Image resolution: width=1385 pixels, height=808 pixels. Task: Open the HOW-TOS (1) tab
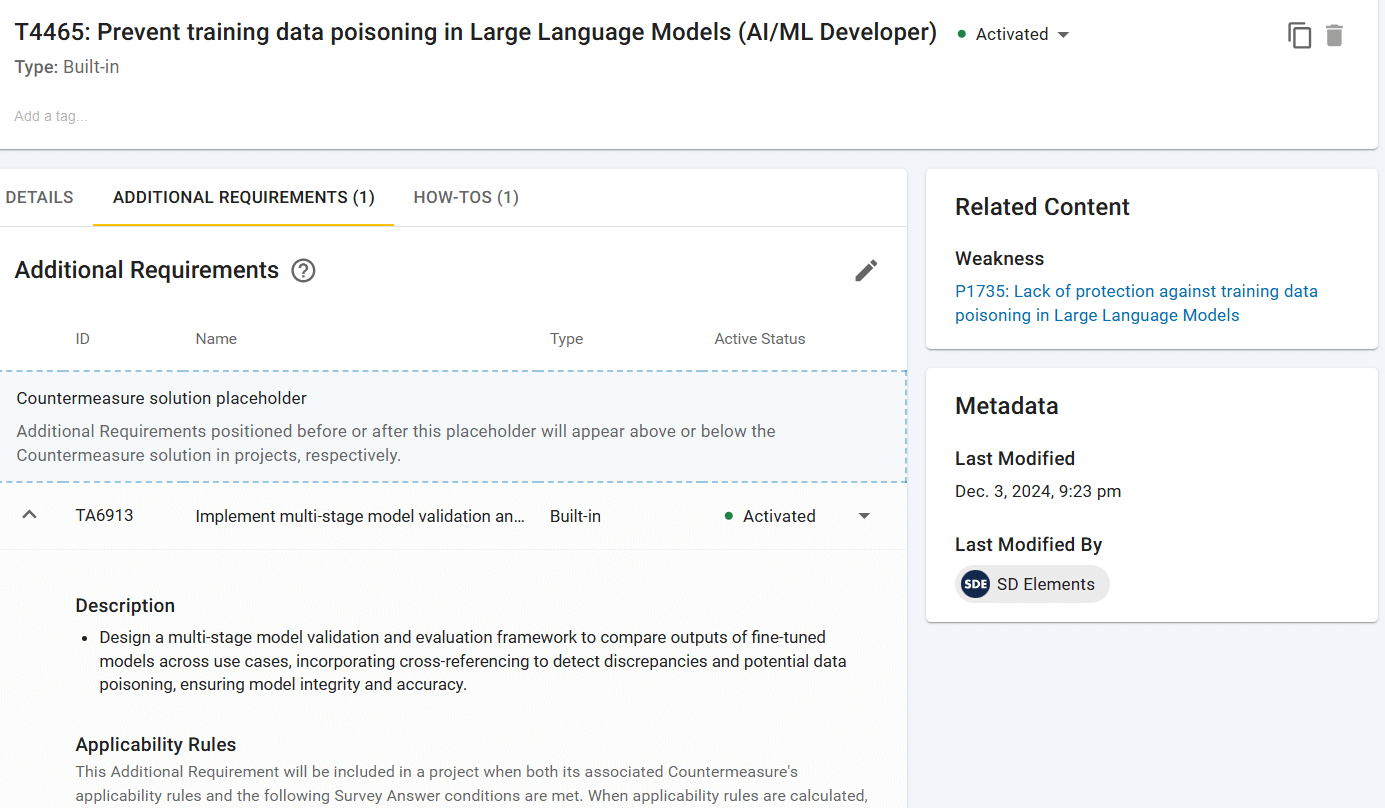(x=466, y=197)
